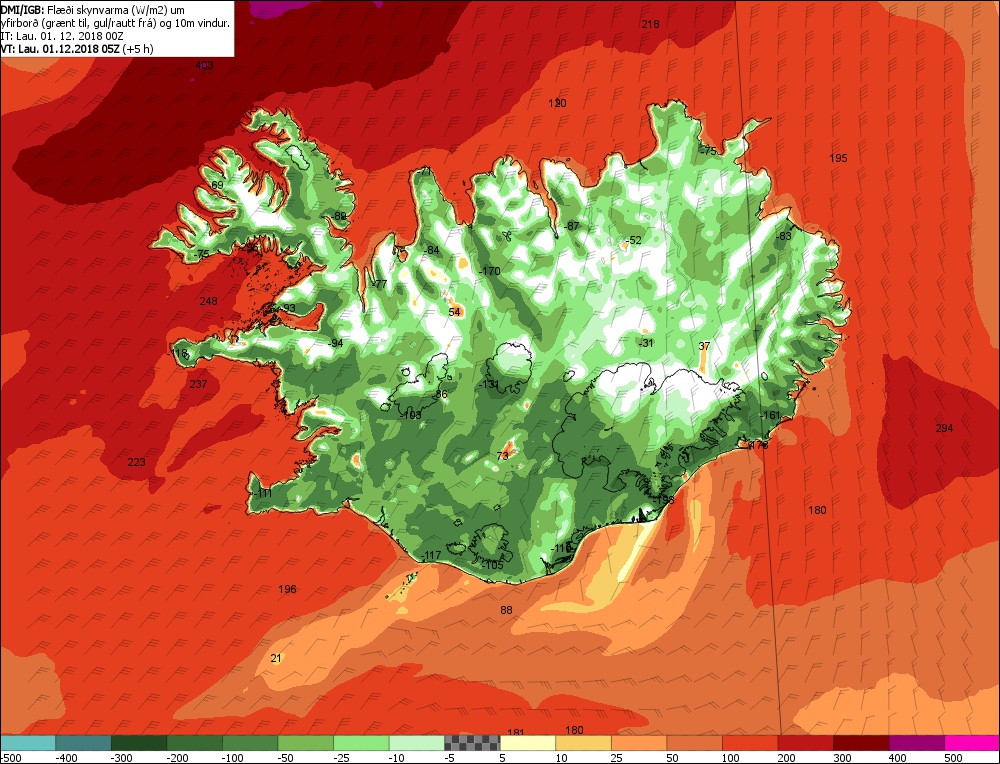The width and height of the screenshot is (1000, 764).
Task: Select the 37 value in eastern Iceland
Action: click(x=704, y=346)
